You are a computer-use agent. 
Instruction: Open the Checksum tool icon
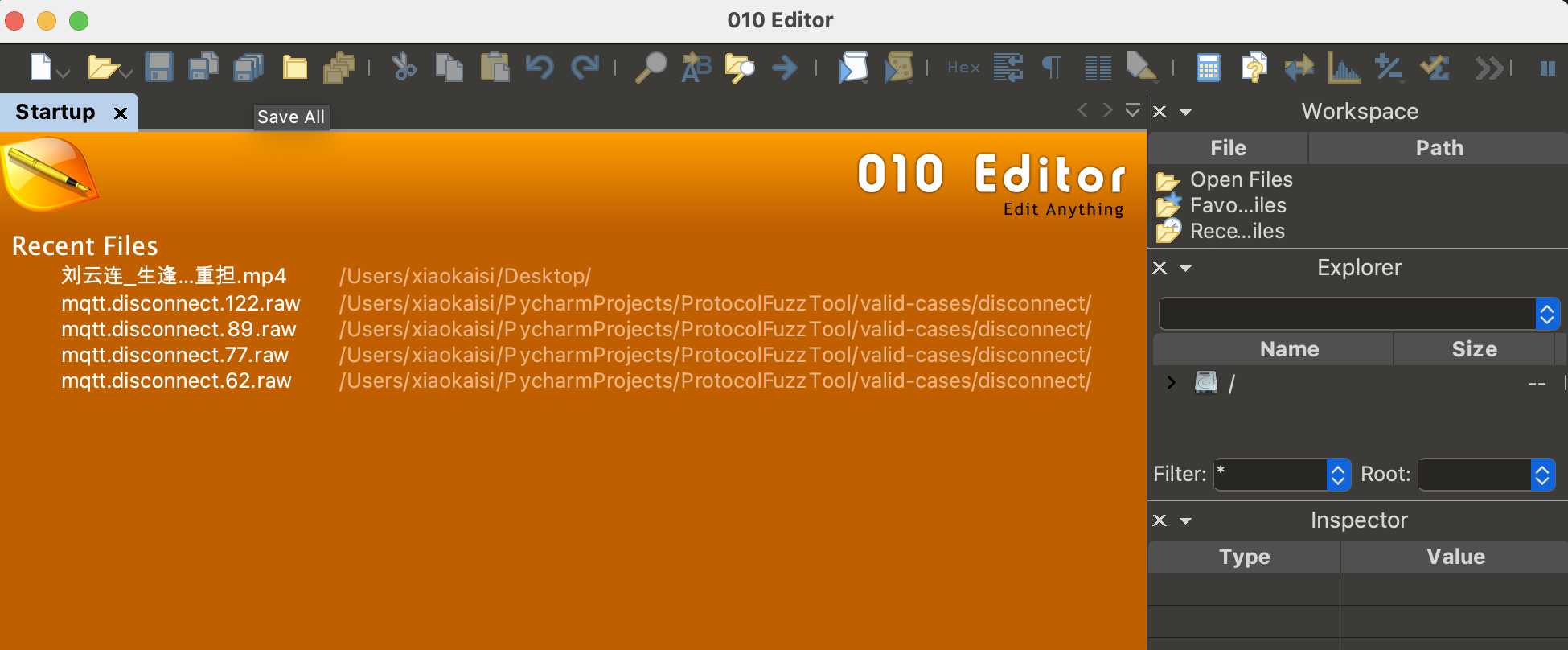(x=1434, y=68)
